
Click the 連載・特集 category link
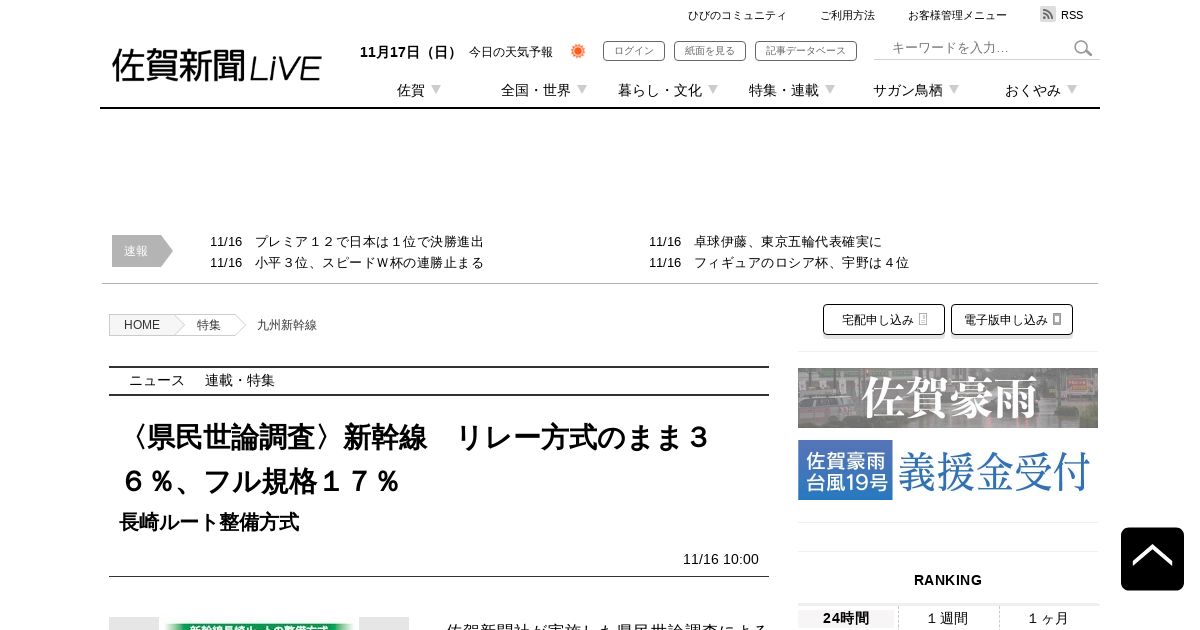click(240, 381)
